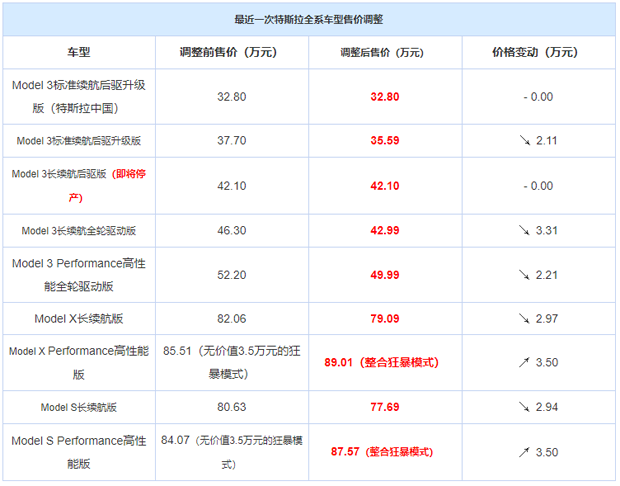620x486 pixels.
Task: Click the red 32.80 adjusted price
Action: (x=385, y=97)
